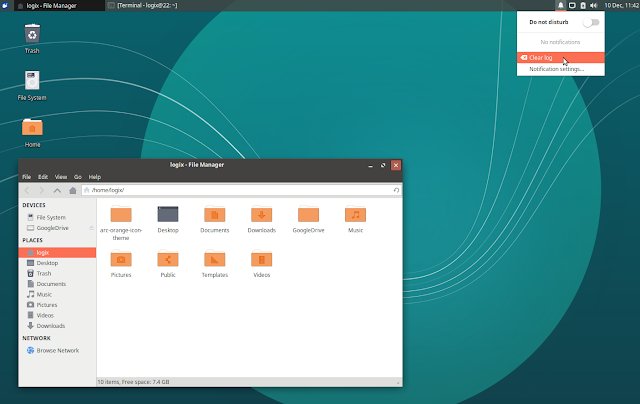Go back with the back arrow
The width and height of the screenshot is (640, 404).
[x=27, y=190]
